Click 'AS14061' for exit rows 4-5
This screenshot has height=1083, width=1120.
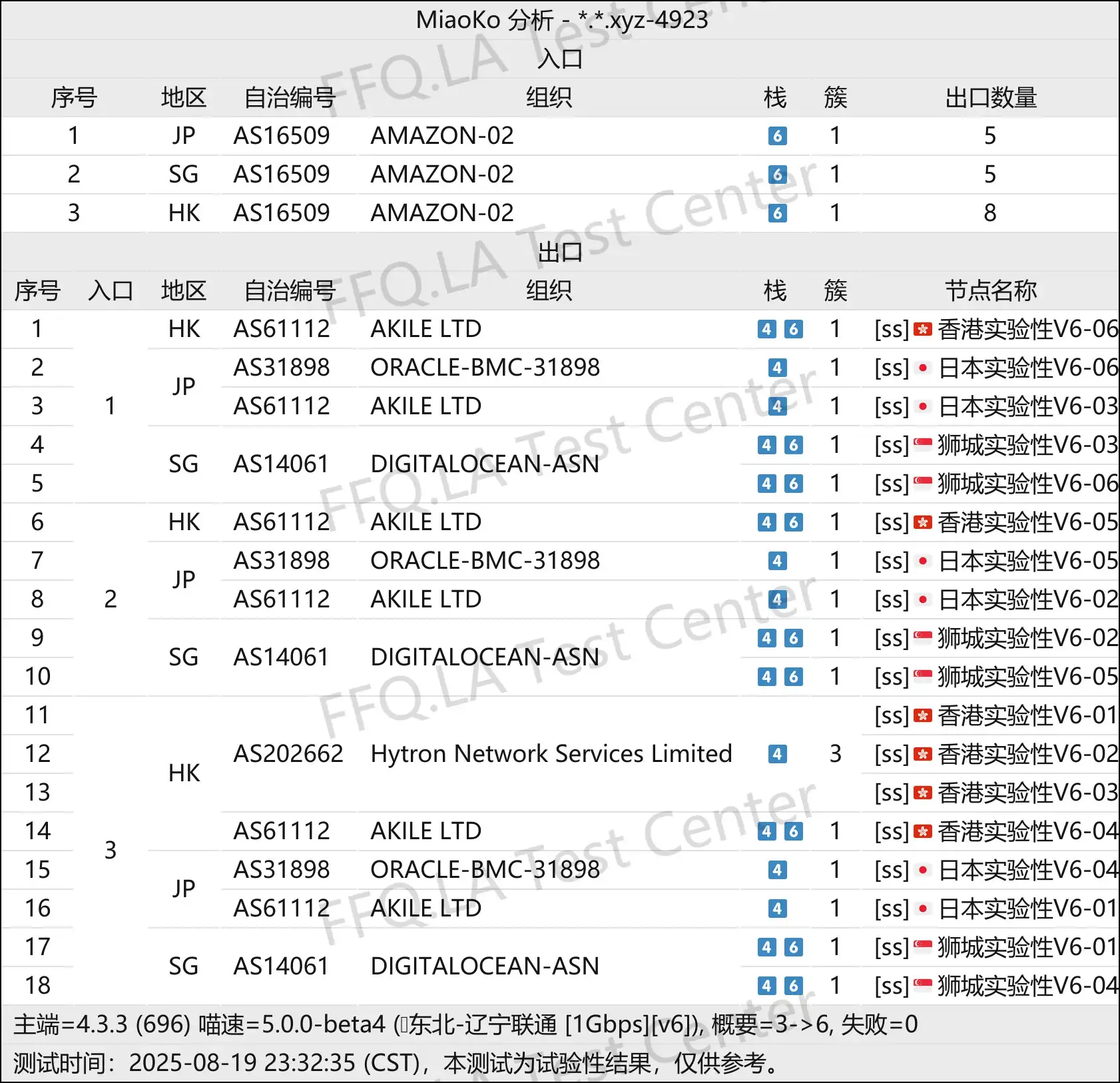tap(282, 464)
